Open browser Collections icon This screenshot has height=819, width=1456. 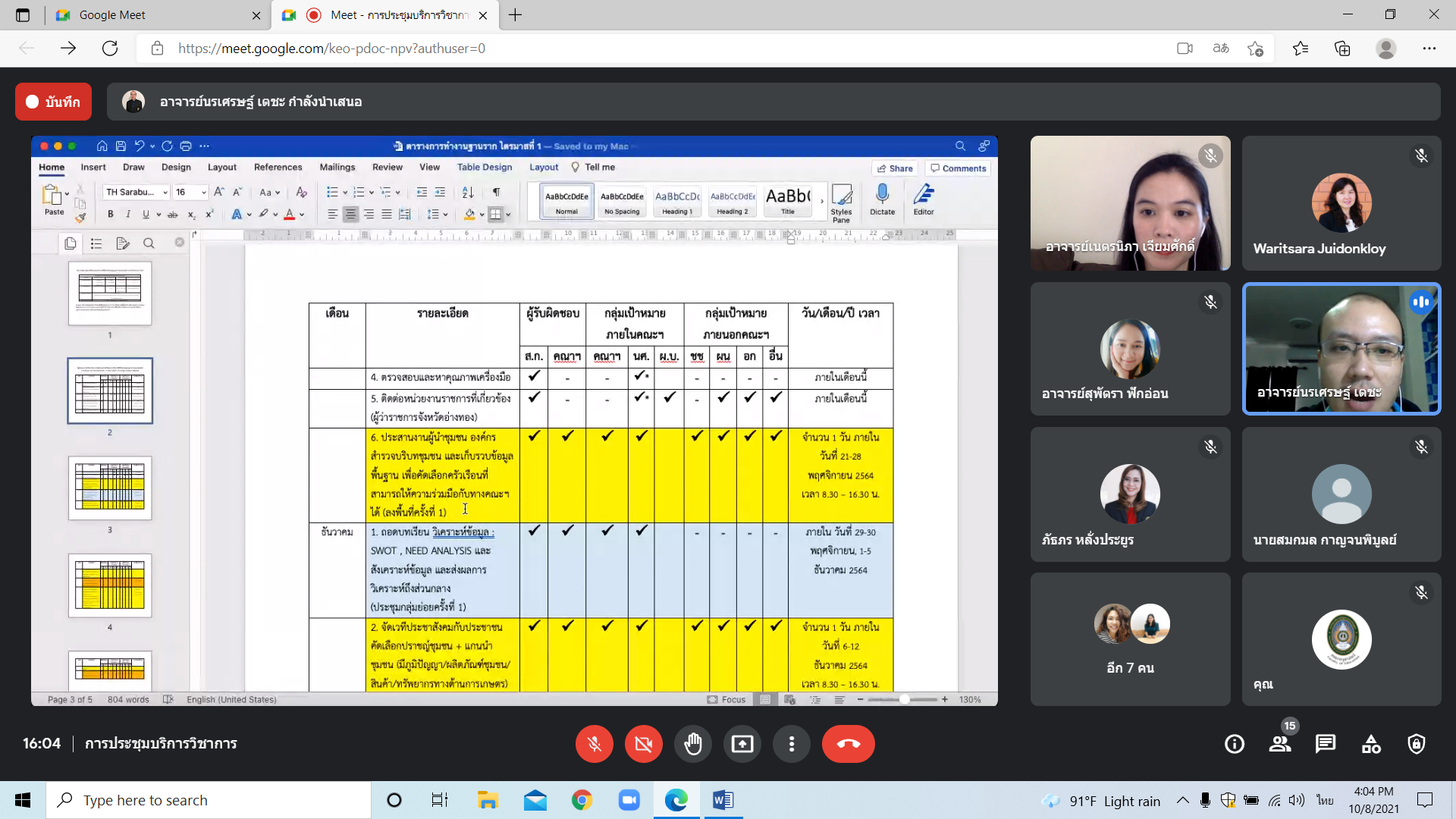point(1342,49)
